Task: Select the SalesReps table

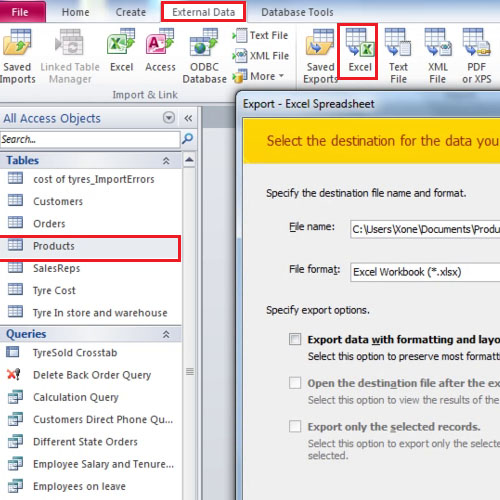Action: coord(91,268)
